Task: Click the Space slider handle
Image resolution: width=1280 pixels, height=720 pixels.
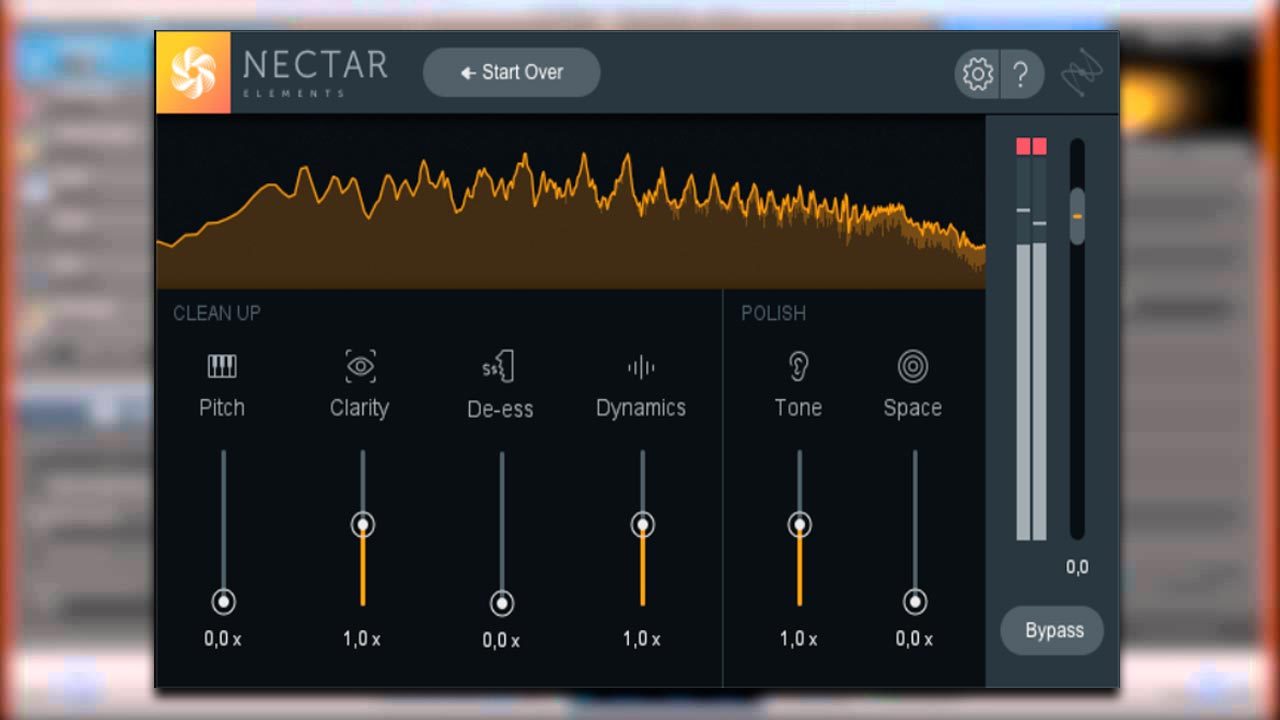Action: 914,601
